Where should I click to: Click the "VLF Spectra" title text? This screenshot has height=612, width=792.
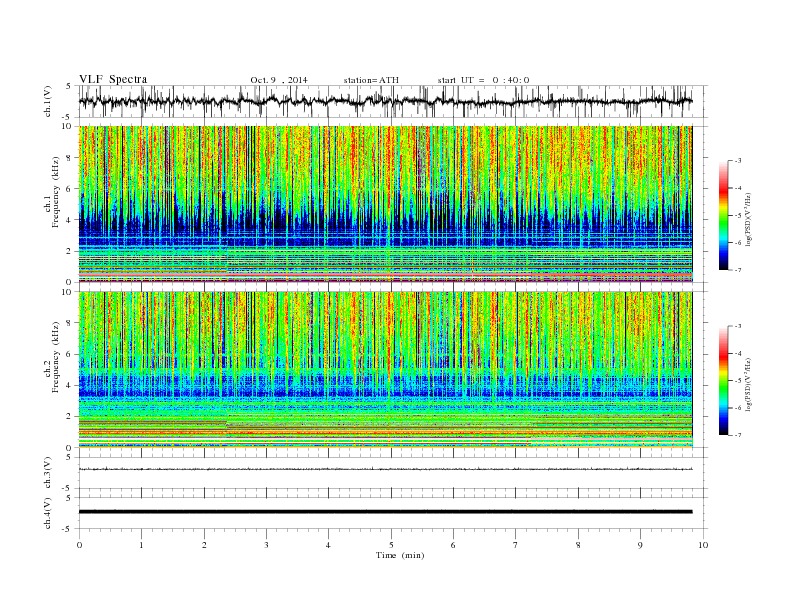pos(113,79)
